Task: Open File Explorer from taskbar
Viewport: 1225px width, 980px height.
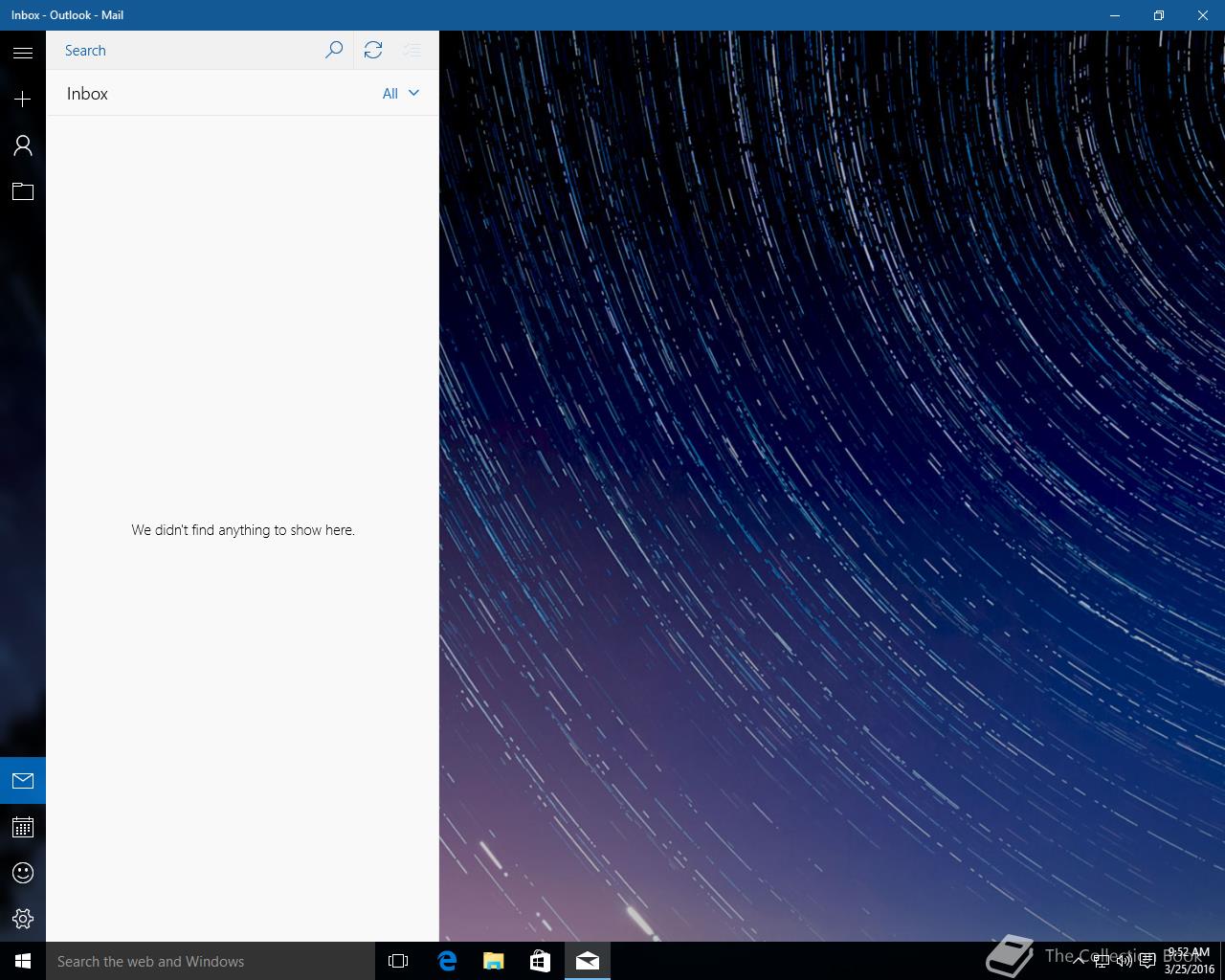Action: [493, 961]
